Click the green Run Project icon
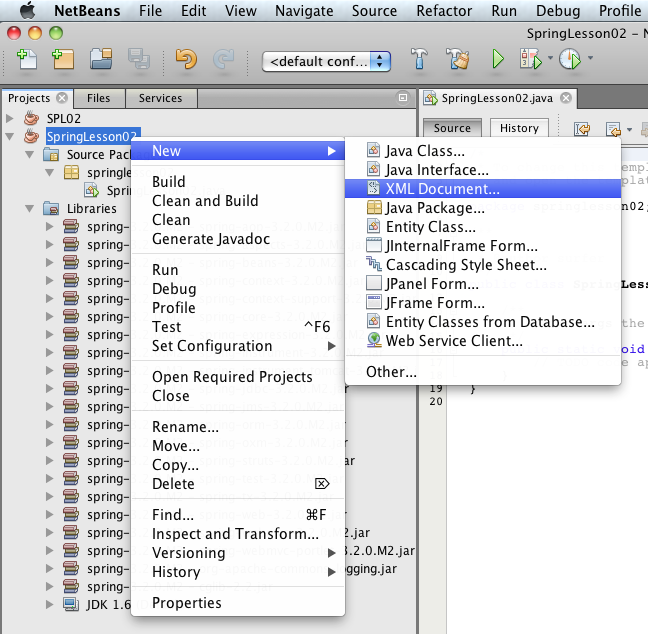The height and width of the screenshot is (634, 648). 498,59
